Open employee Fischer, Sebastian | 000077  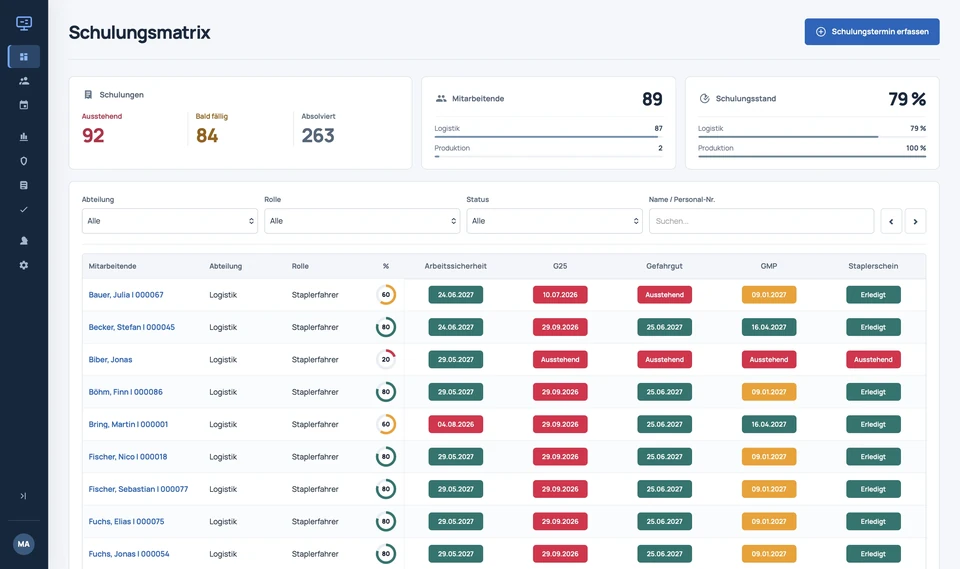pos(138,489)
